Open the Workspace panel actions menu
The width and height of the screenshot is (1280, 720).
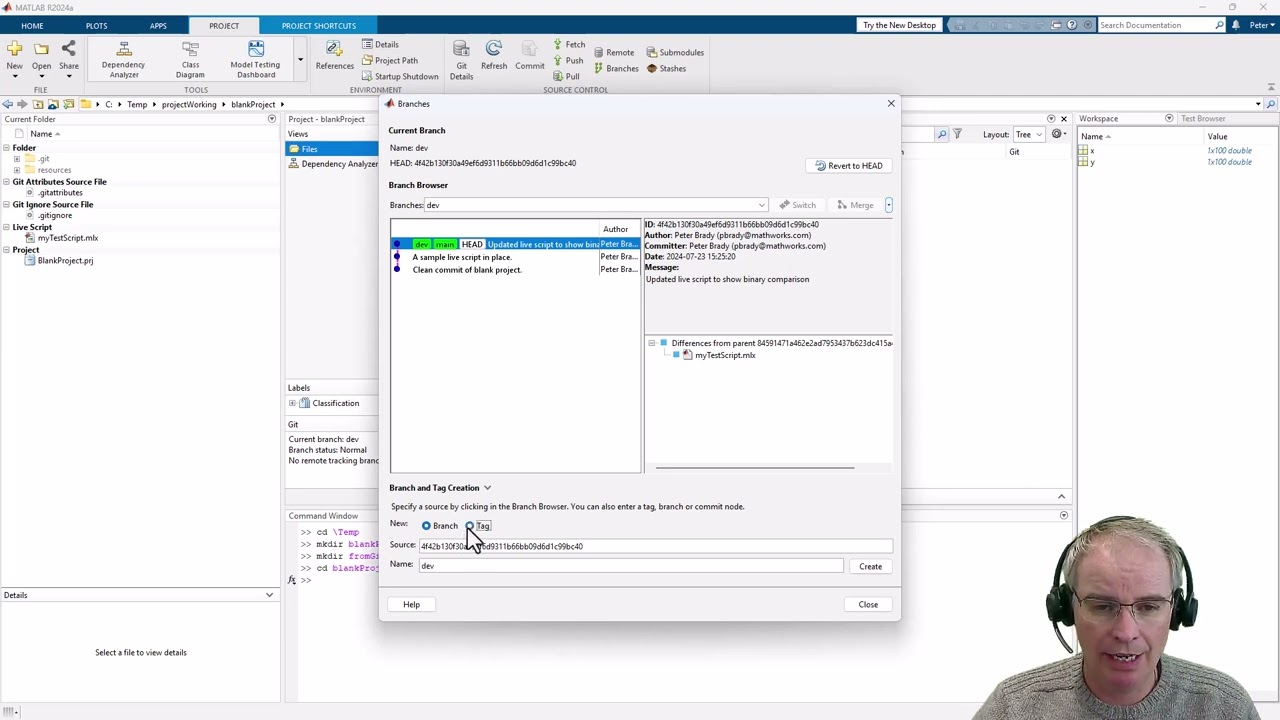tap(1169, 119)
